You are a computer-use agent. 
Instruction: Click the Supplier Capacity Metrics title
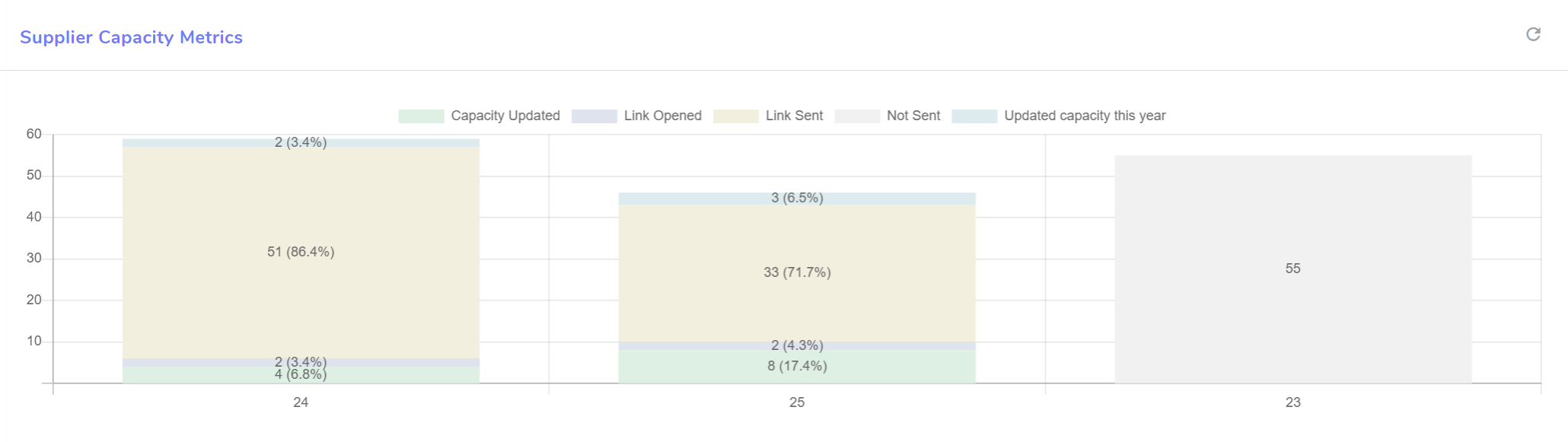pos(131,37)
